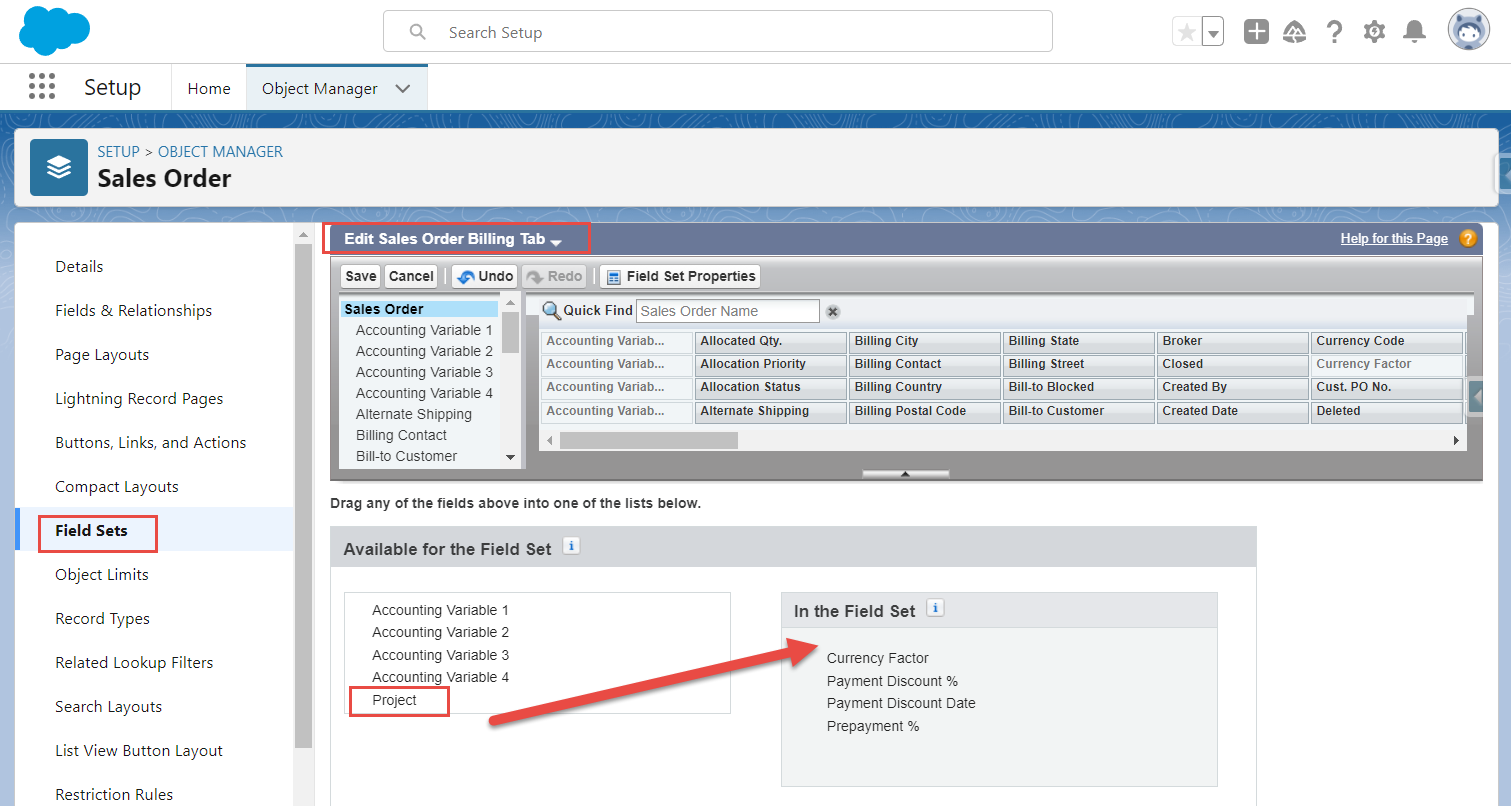This screenshot has height=806, width=1511.
Task: Open Help for this Page link
Action: [1394, 238]
